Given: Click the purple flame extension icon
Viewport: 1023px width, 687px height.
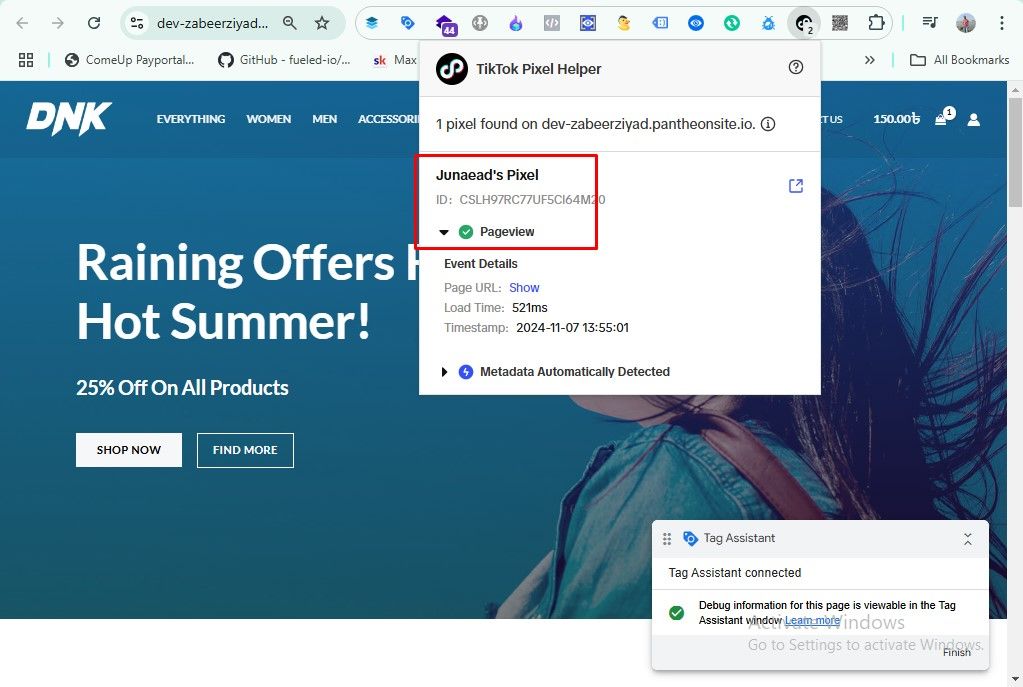Looking at the screenshot, I should pyautogui.click(x=516, y=23).
